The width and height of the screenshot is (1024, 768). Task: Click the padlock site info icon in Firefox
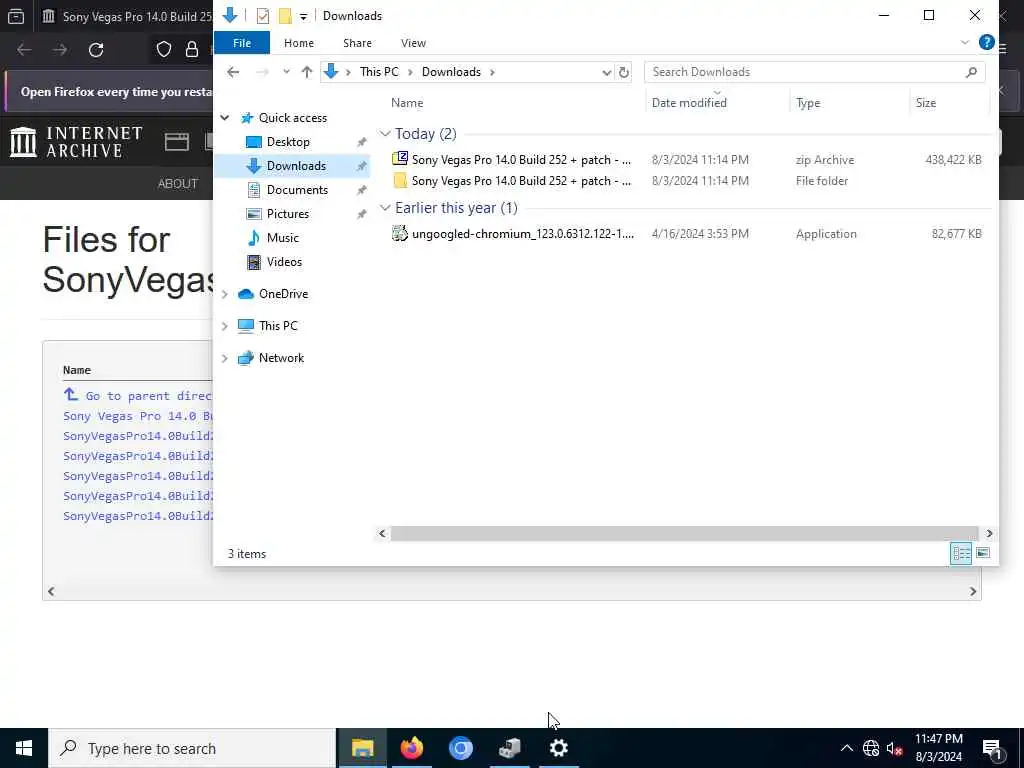pyautogui.click(x=191, y=50)
